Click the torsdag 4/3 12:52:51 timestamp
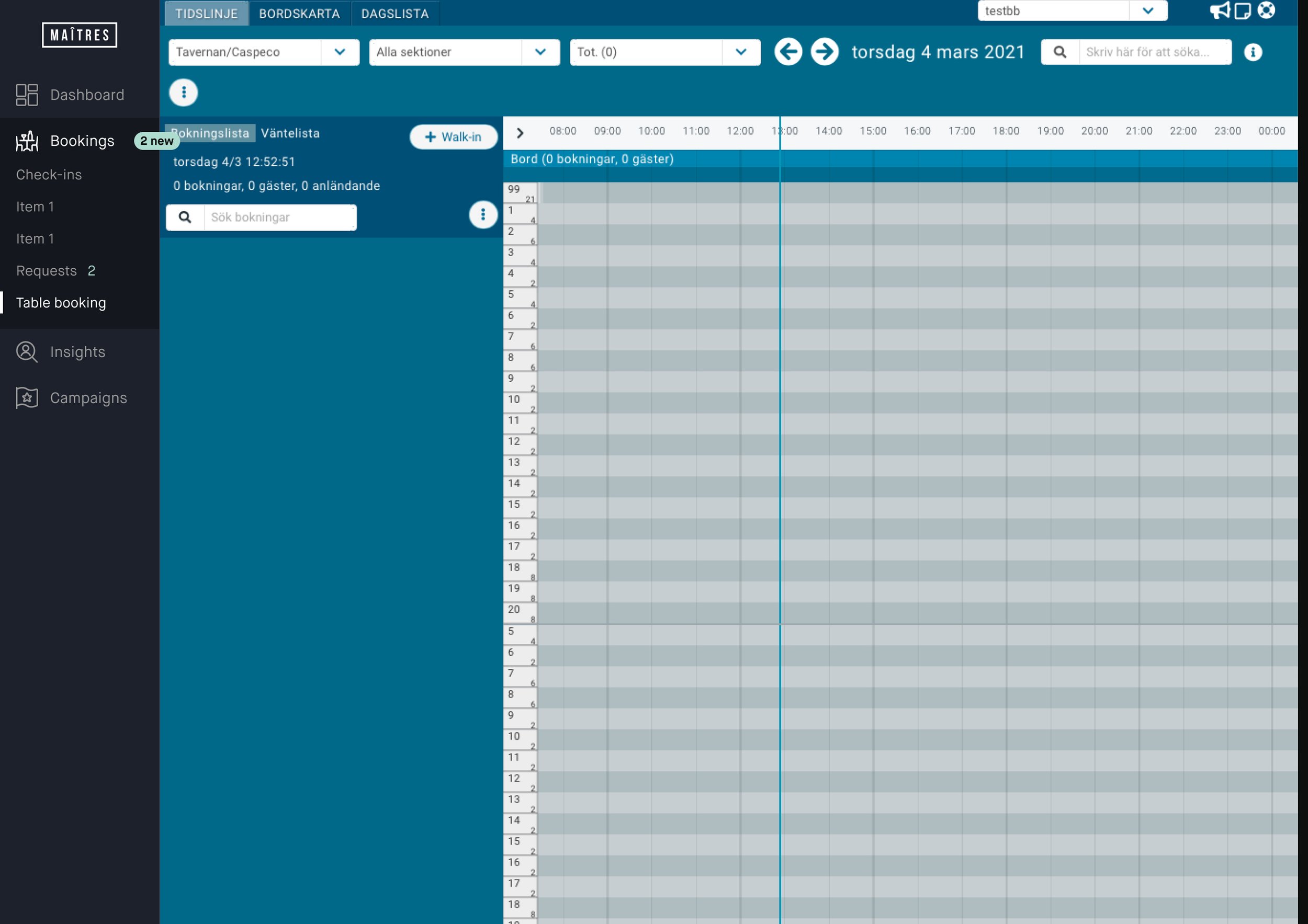This screenshot has width=1308, height=924. pyautogui.click(x=234, y=162)
